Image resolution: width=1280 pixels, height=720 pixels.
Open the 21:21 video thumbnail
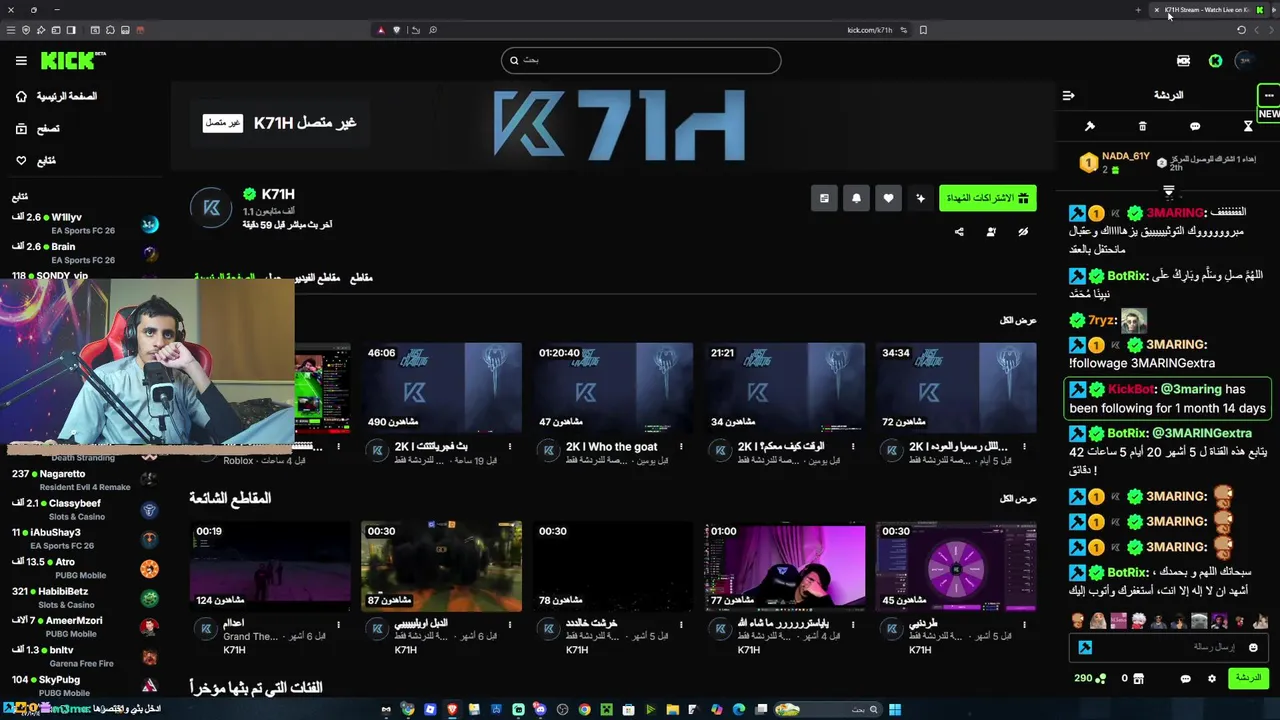785,388
